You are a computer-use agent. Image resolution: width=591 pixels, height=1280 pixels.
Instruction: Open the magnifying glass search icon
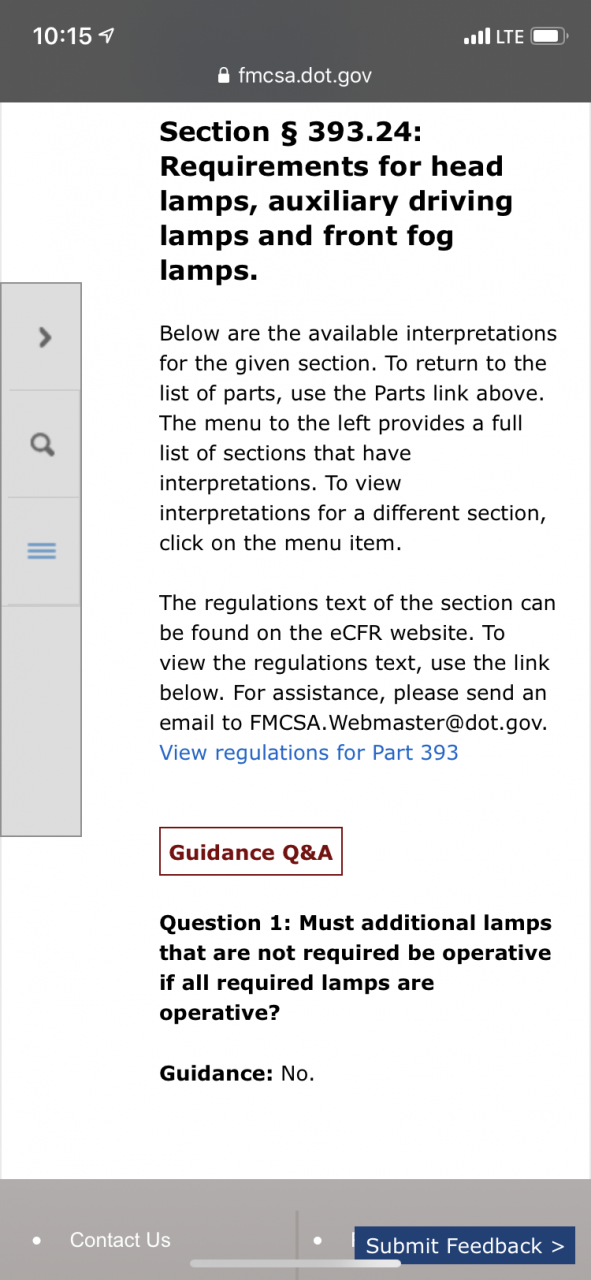click(x=42, y=444)
